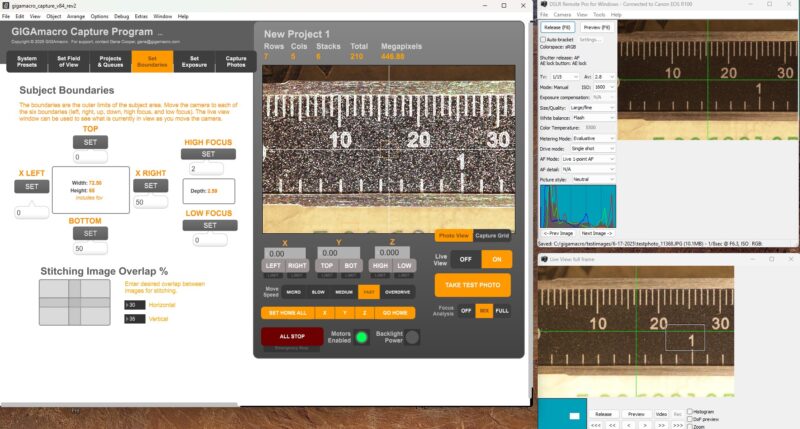Open the White balance dropdown
Image resolution: width=800 pixels, height=429 pixels.
coord(593,118)
